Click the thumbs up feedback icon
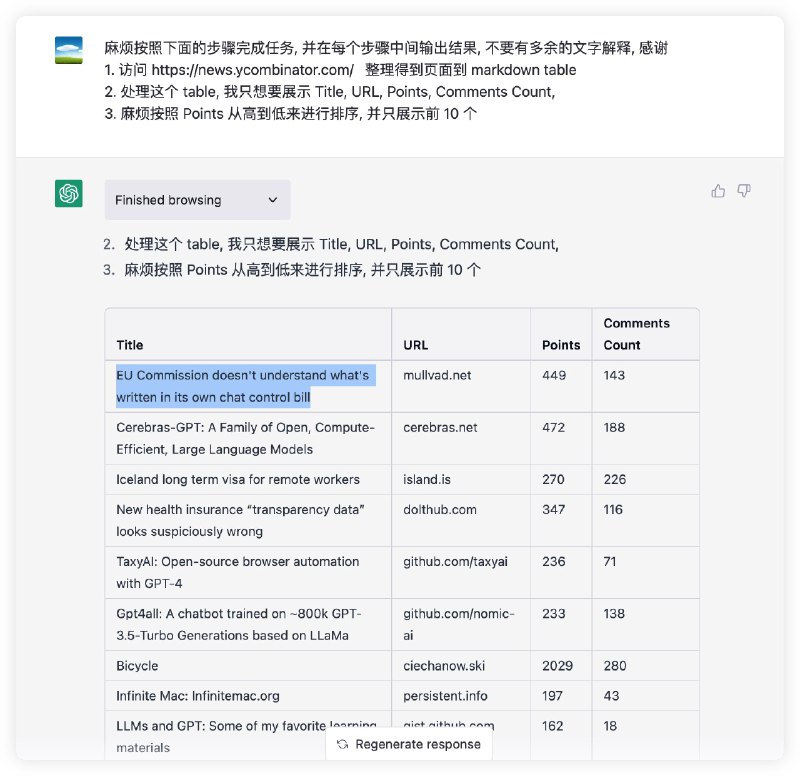 pos(718,191)
